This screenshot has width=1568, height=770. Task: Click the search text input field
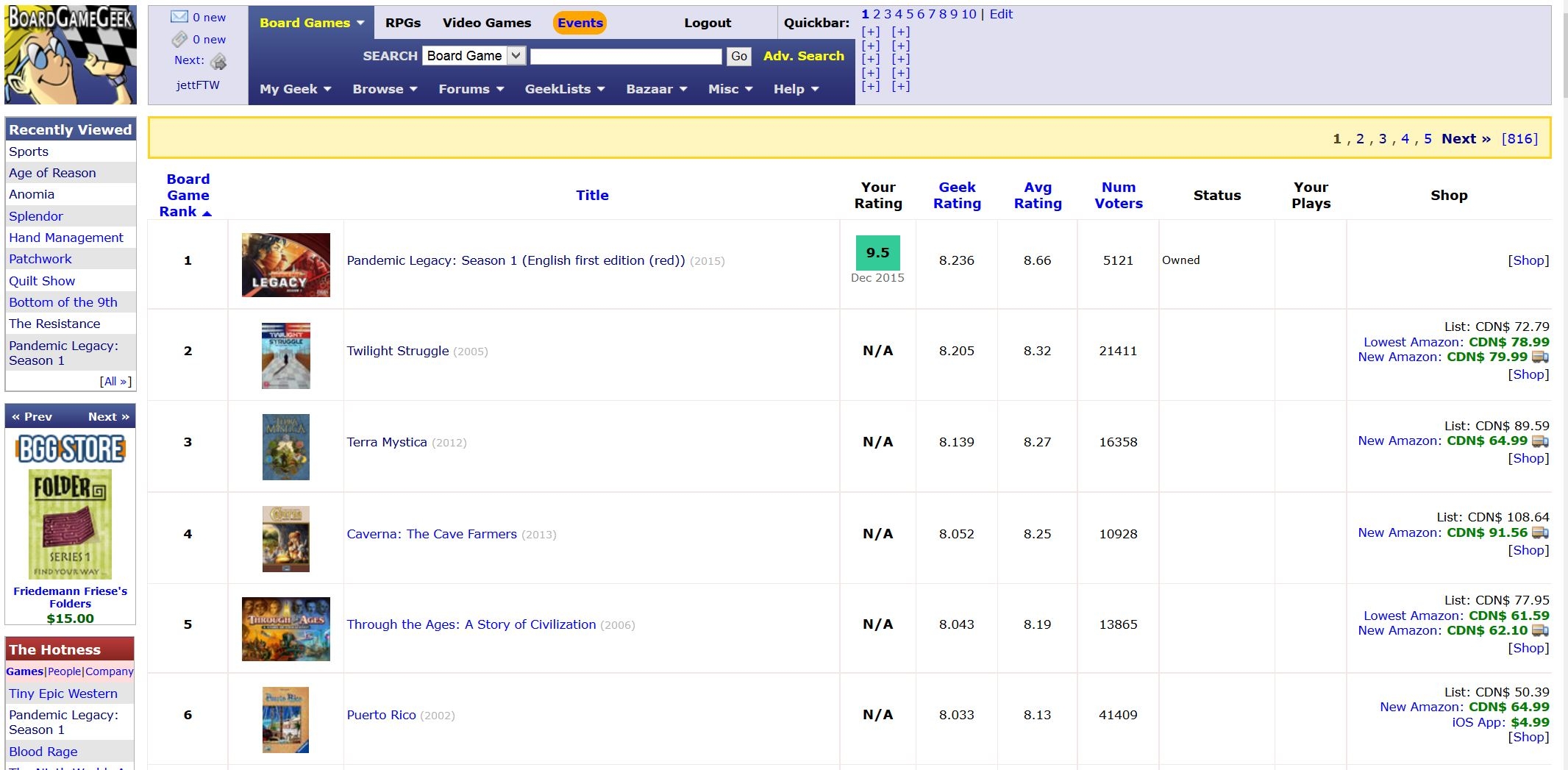tap(626, 57)
